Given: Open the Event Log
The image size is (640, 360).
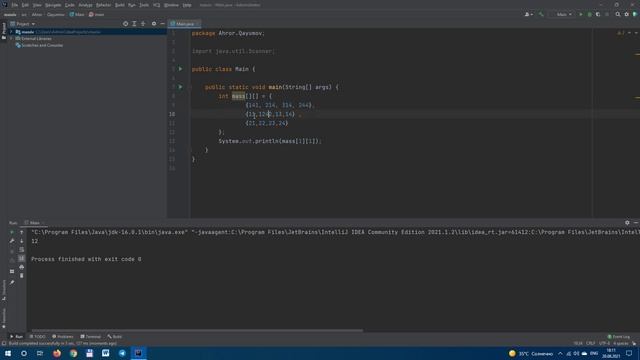Looking at the screenshot, I should (619, 337).
